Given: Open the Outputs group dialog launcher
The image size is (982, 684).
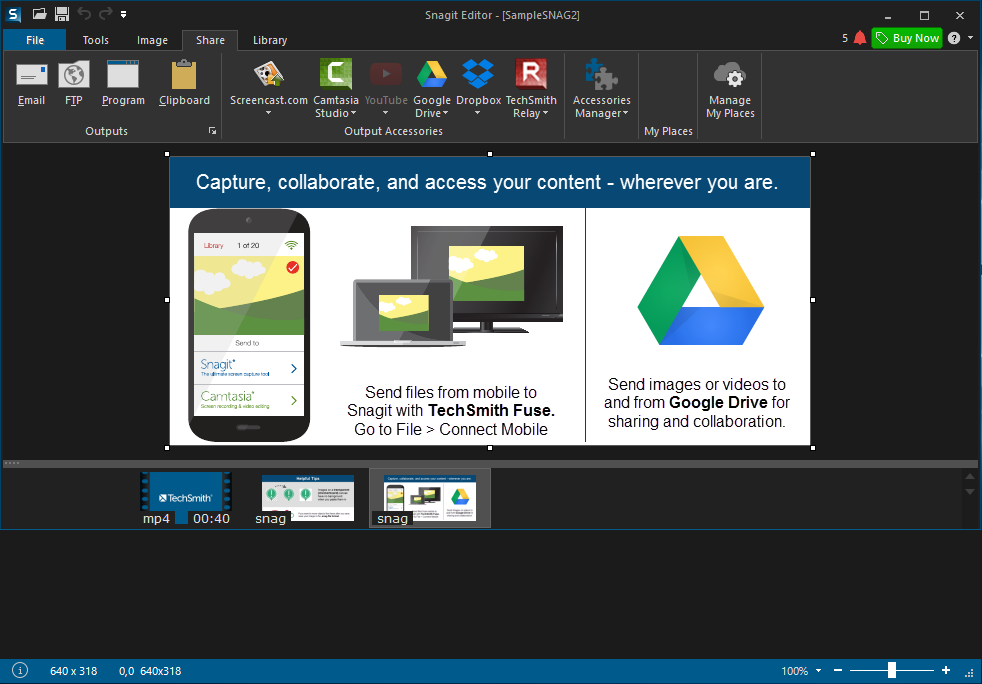Looking at the screenshot, I should point(212,131).
